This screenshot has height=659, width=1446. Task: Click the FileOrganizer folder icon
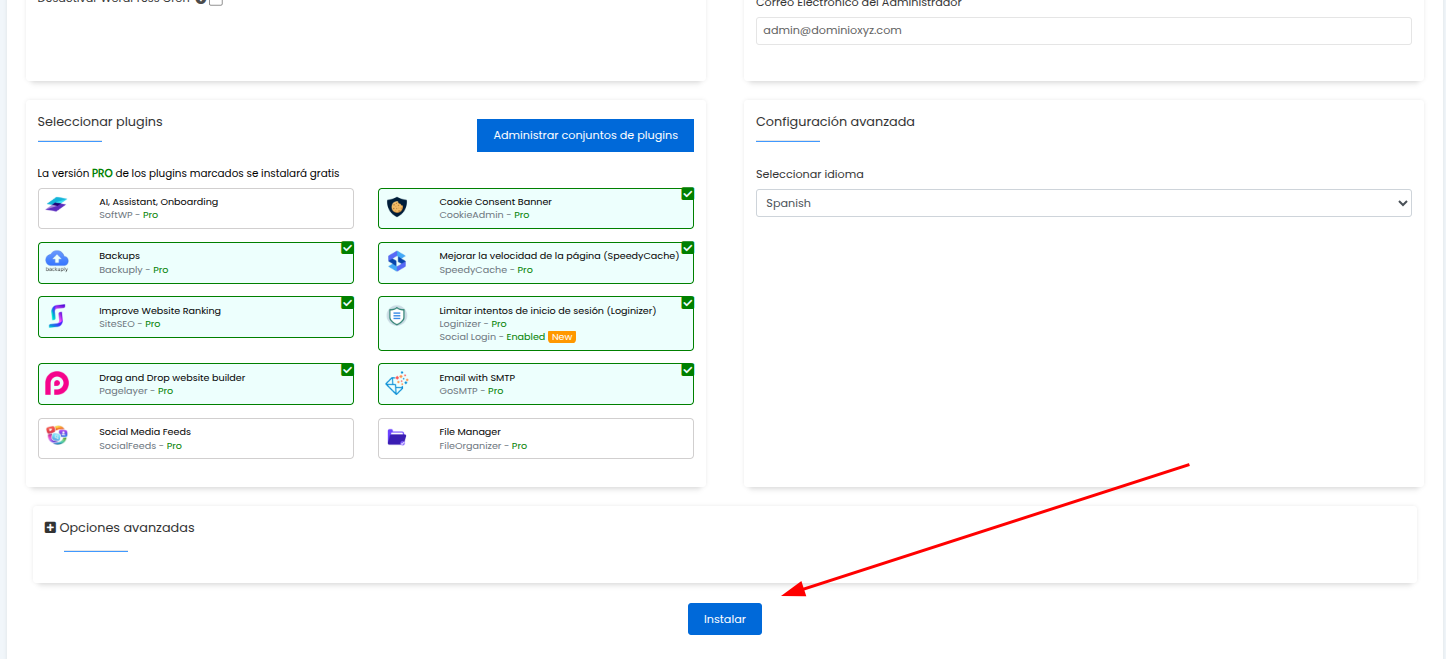click(x=397, y=437)
